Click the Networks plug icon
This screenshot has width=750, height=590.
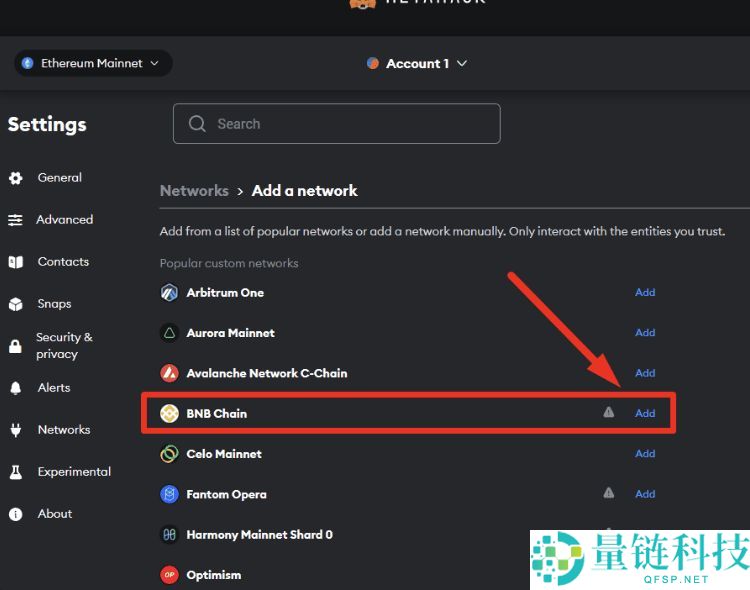[16, 430]
